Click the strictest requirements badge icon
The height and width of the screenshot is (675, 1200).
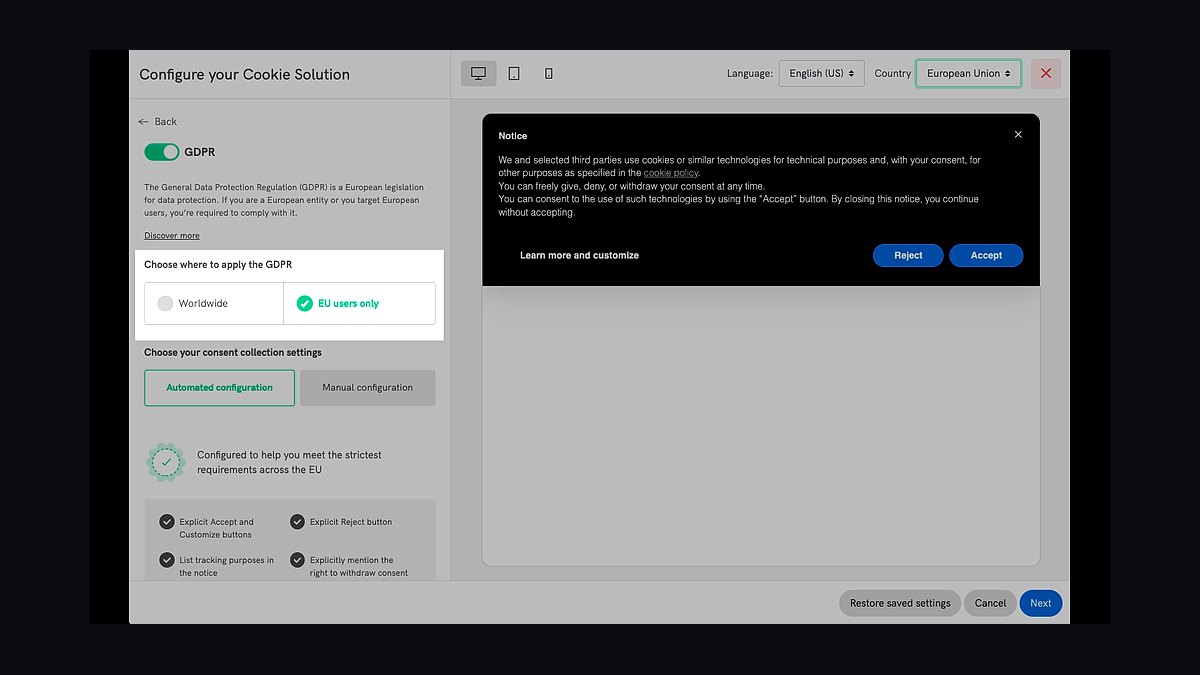click(x=166, y=462)
